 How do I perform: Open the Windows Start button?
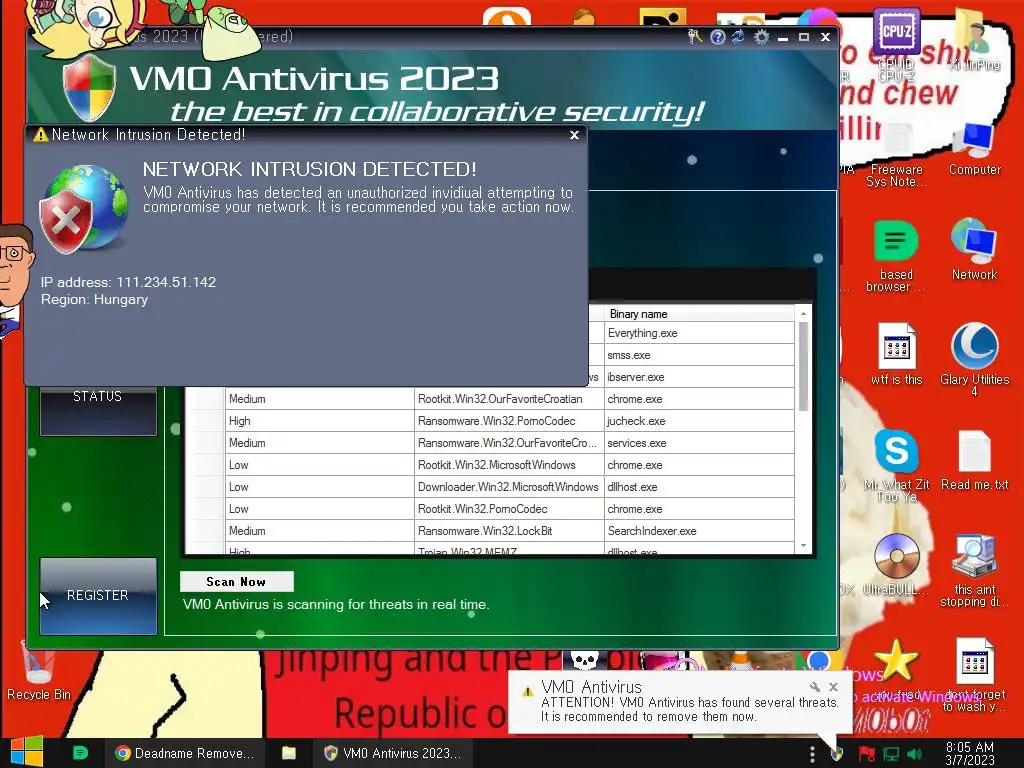[27, 751]
